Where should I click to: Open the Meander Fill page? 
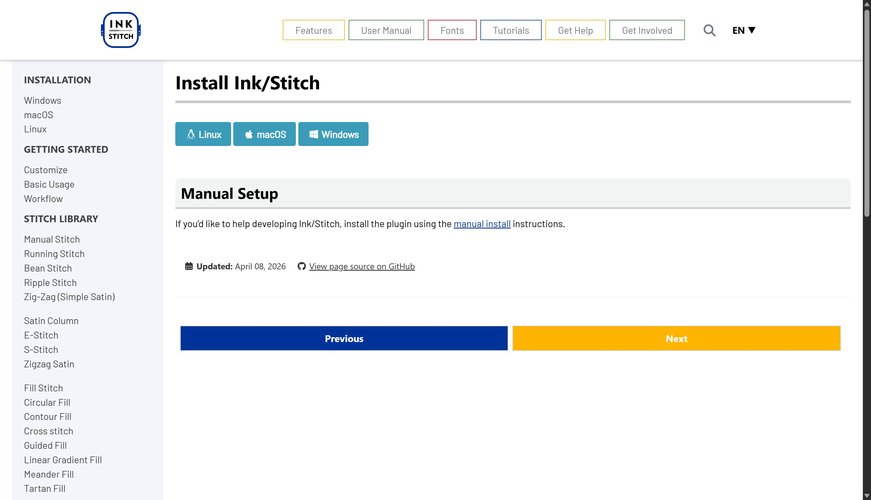49,474
